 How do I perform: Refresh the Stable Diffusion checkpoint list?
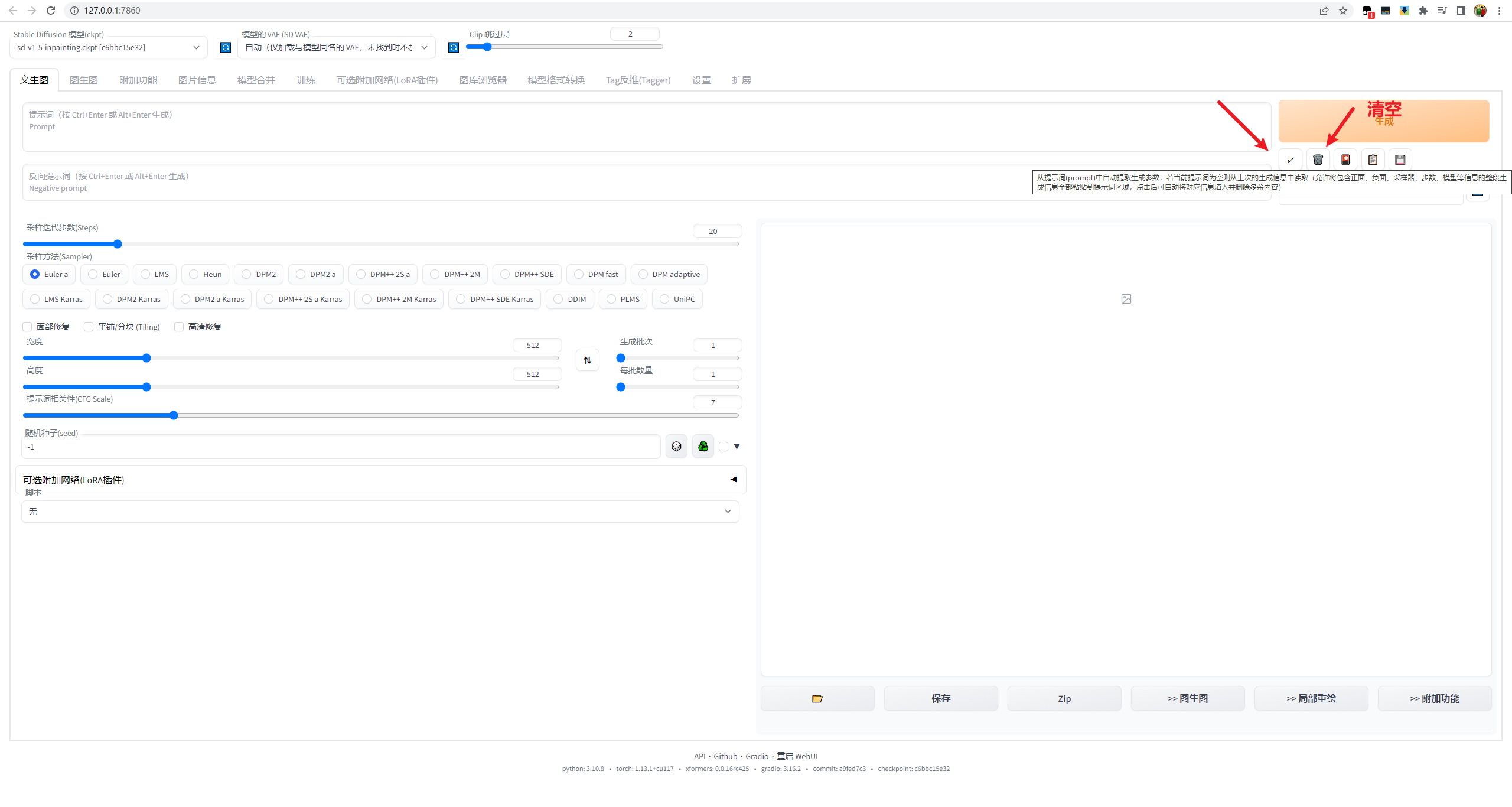(x=226, y=47)
